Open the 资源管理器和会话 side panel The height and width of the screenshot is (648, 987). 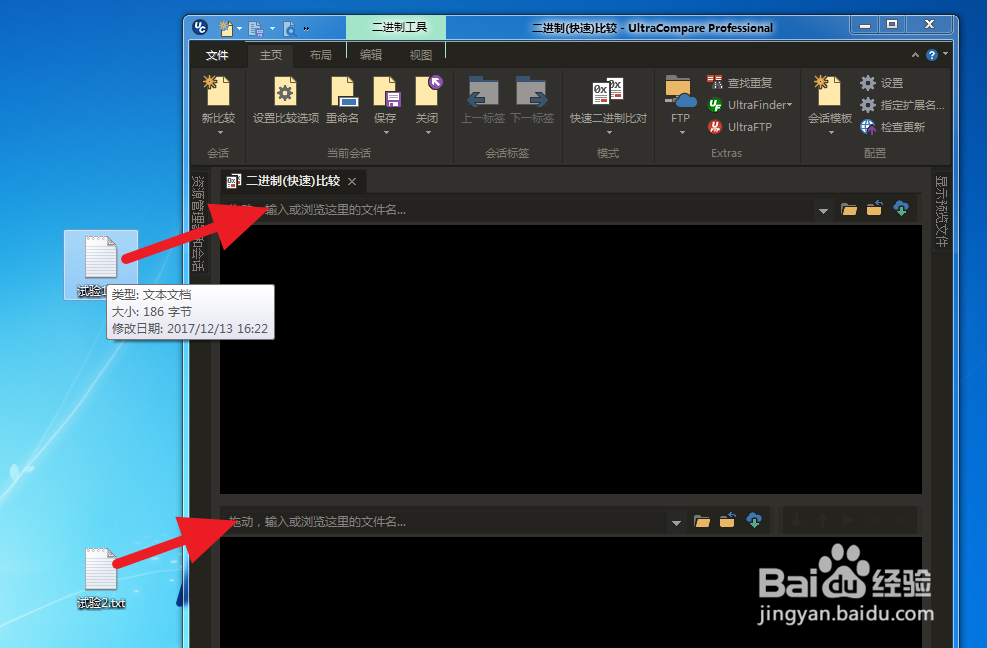tap(198, 222)
